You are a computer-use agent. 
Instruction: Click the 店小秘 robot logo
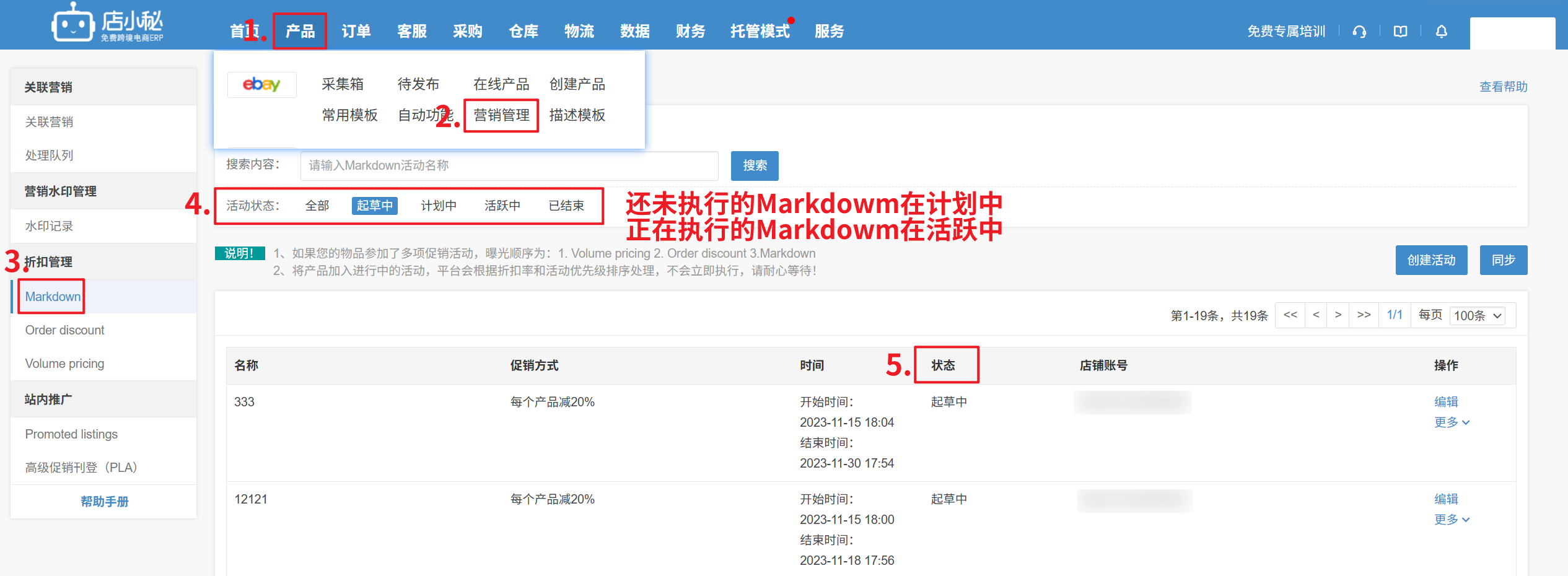(73, 25)
